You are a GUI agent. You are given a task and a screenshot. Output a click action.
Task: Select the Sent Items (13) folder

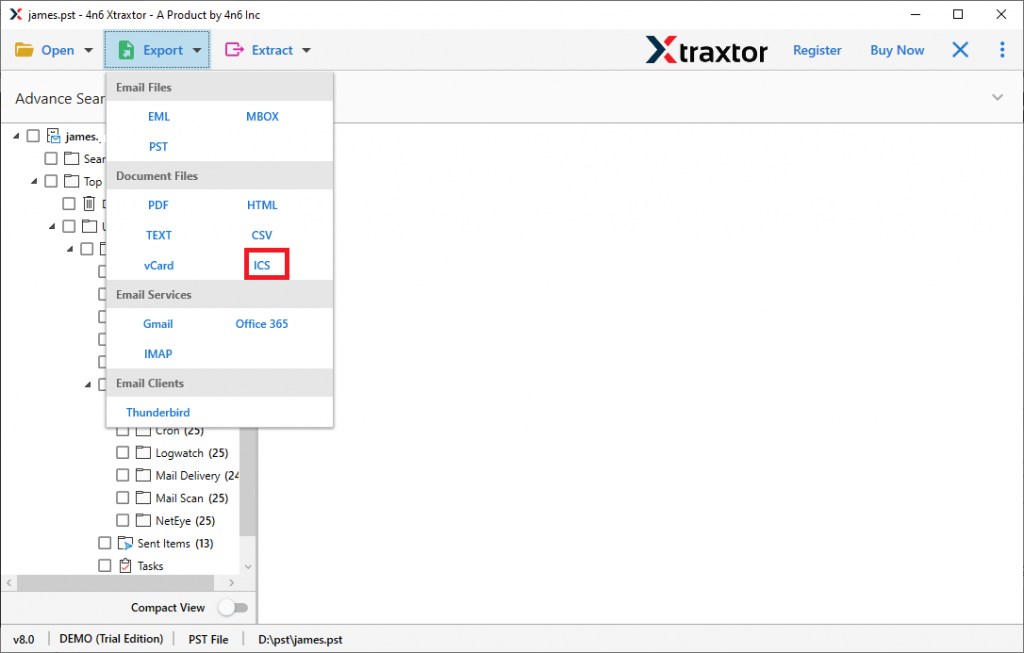click(175, 543)
